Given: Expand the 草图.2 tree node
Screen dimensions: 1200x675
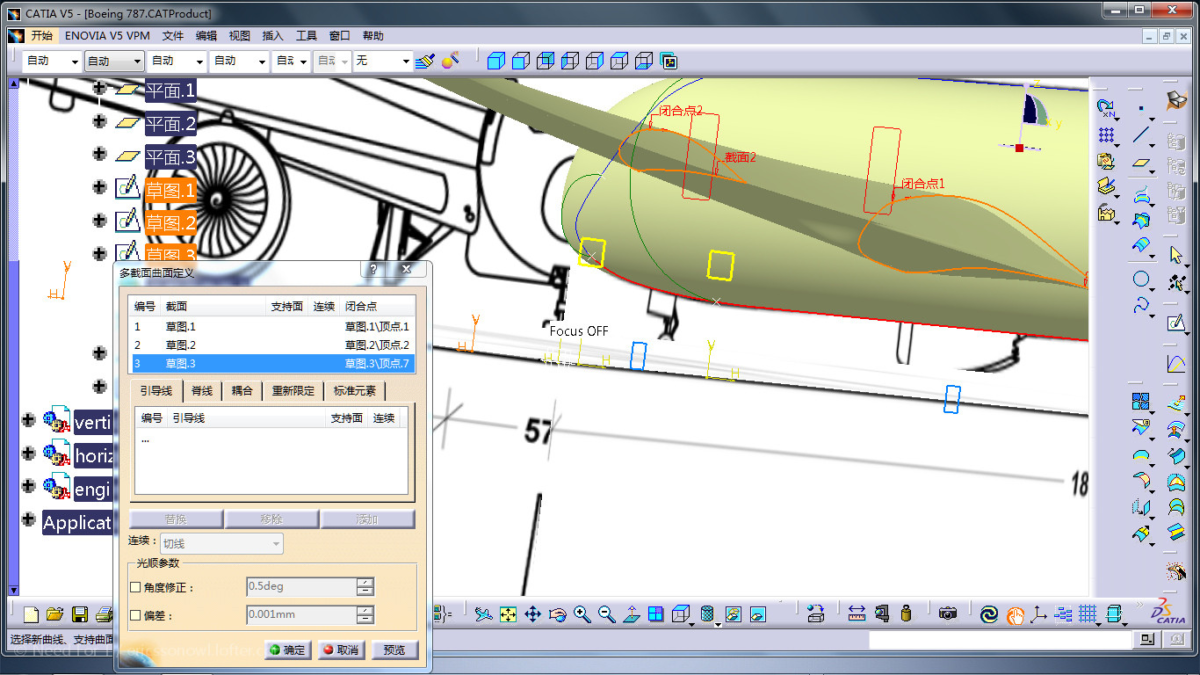Looking at the screenshot, I should pyautogui.click(x=99, y=220).
